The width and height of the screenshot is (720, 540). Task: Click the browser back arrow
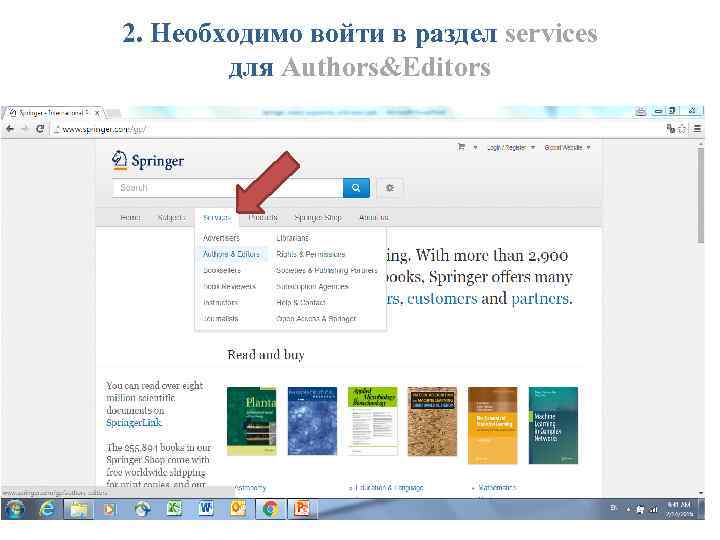(x=10, y=129)
